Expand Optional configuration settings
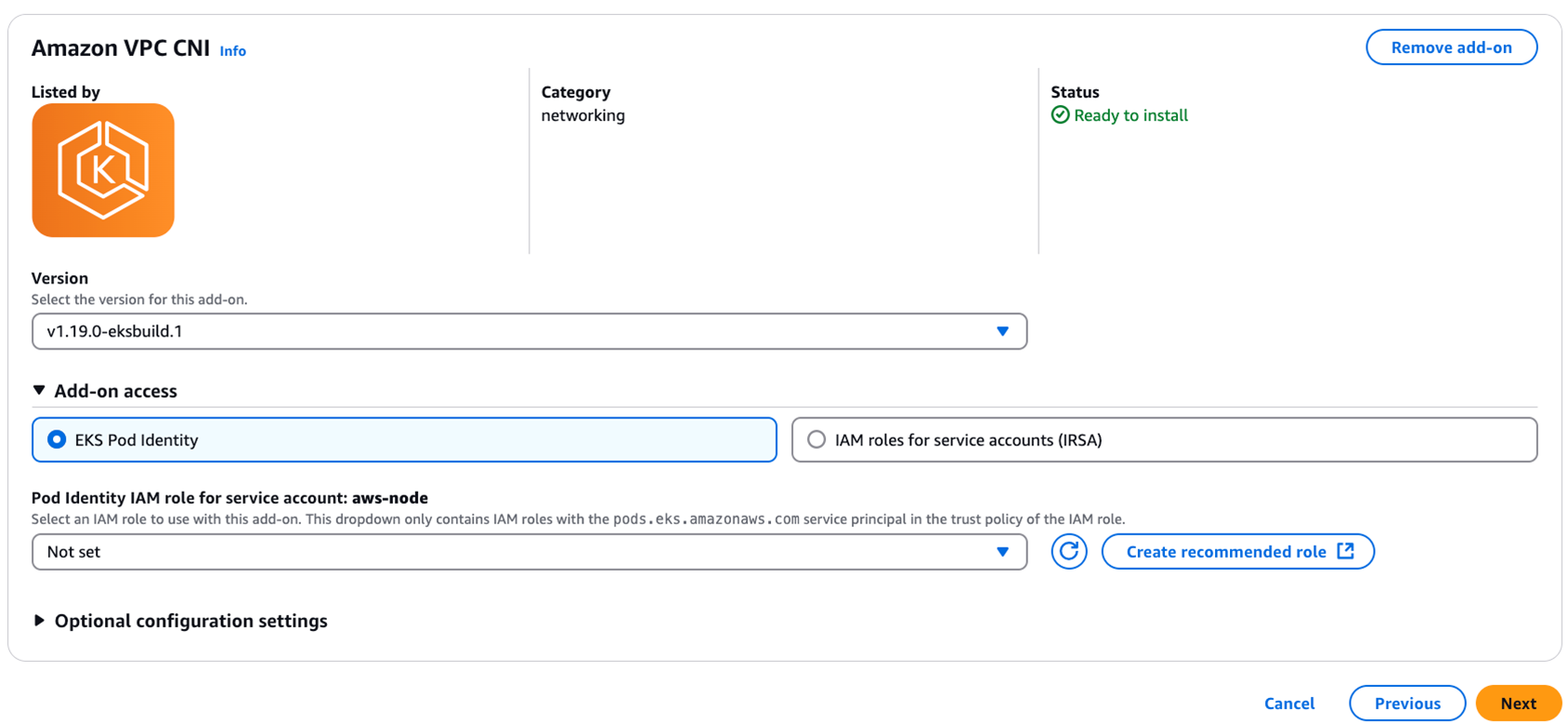 [180, 620]
